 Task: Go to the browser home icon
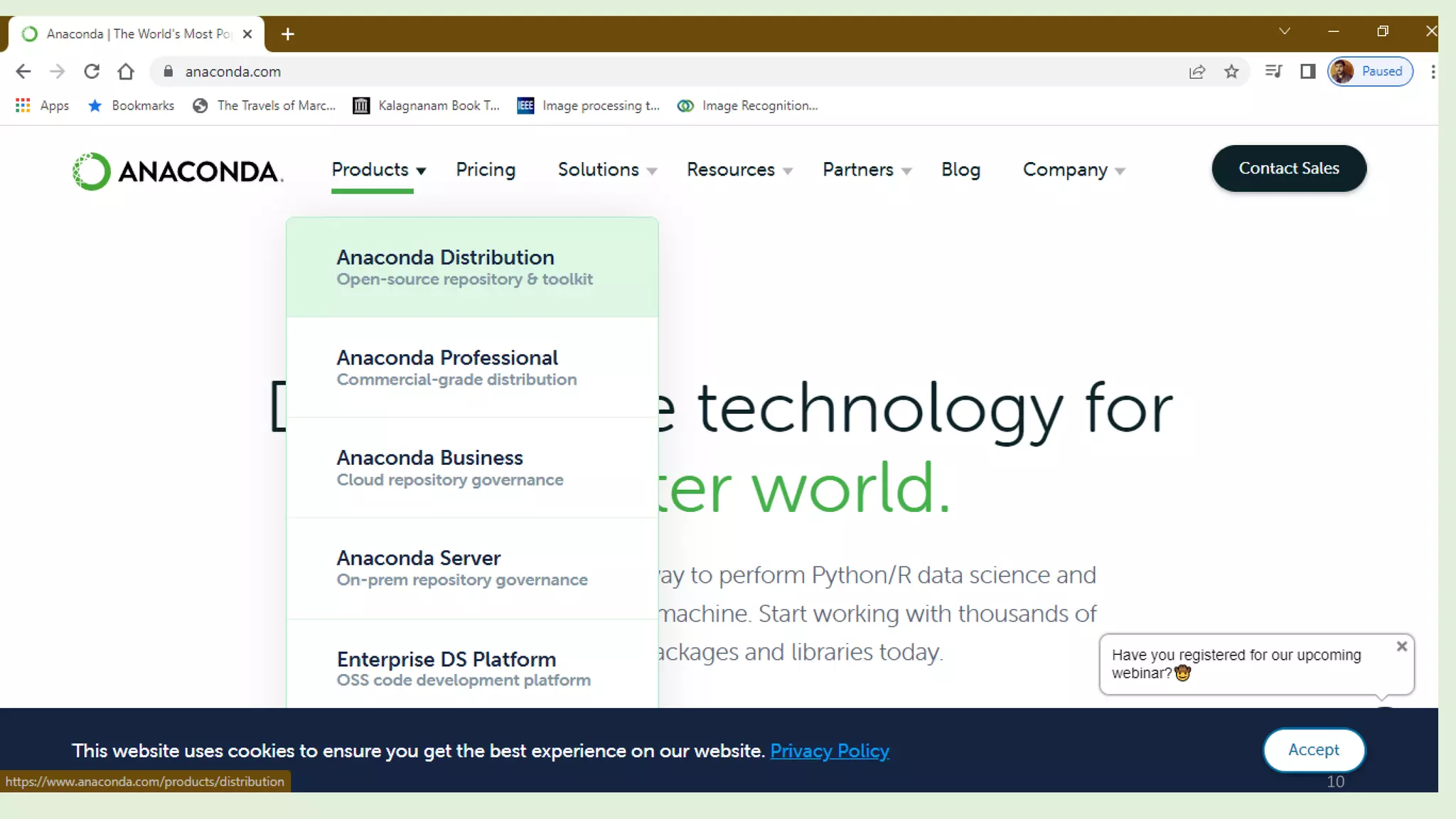point(126,71)
